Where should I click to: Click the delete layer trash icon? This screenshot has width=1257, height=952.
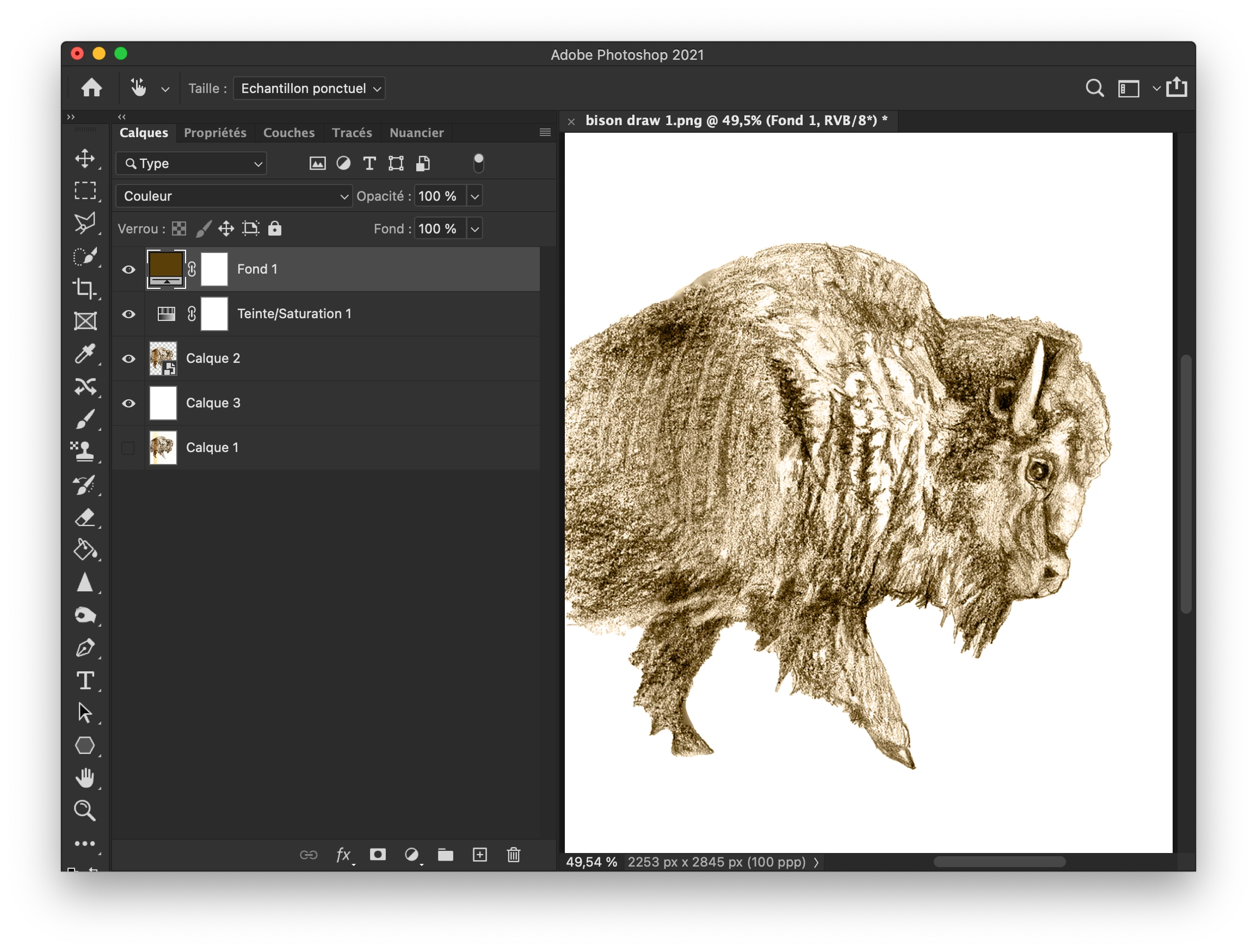coord(513,855)
